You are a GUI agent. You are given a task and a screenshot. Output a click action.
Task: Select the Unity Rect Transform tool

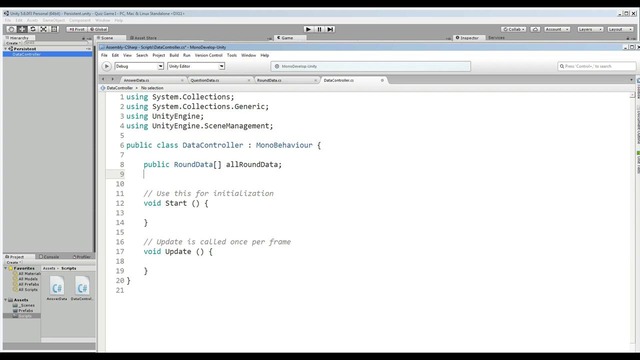[x=54, y=29]
